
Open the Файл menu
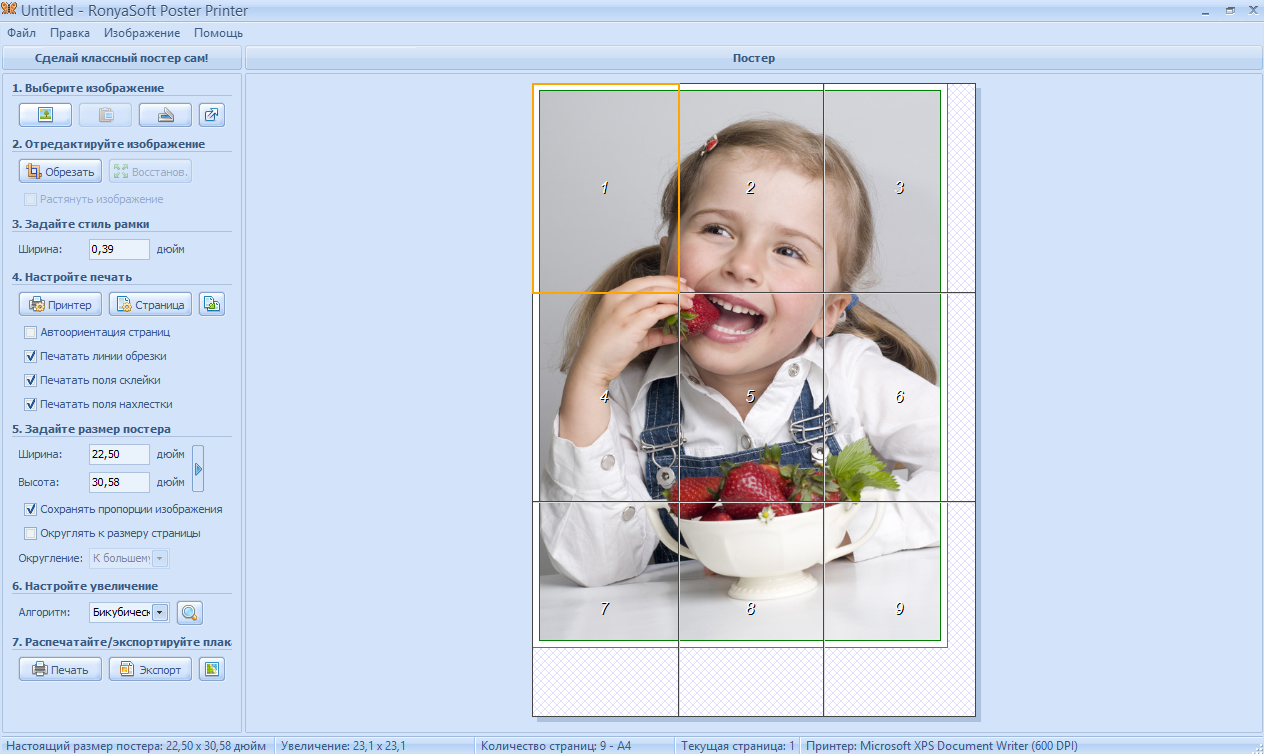21,33
